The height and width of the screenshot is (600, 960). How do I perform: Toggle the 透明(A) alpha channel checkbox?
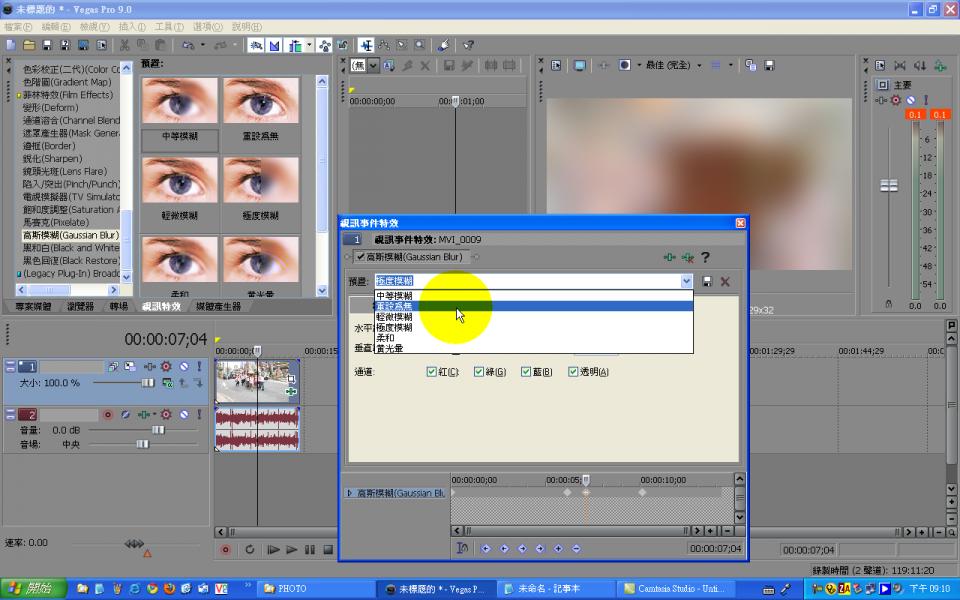574,372
